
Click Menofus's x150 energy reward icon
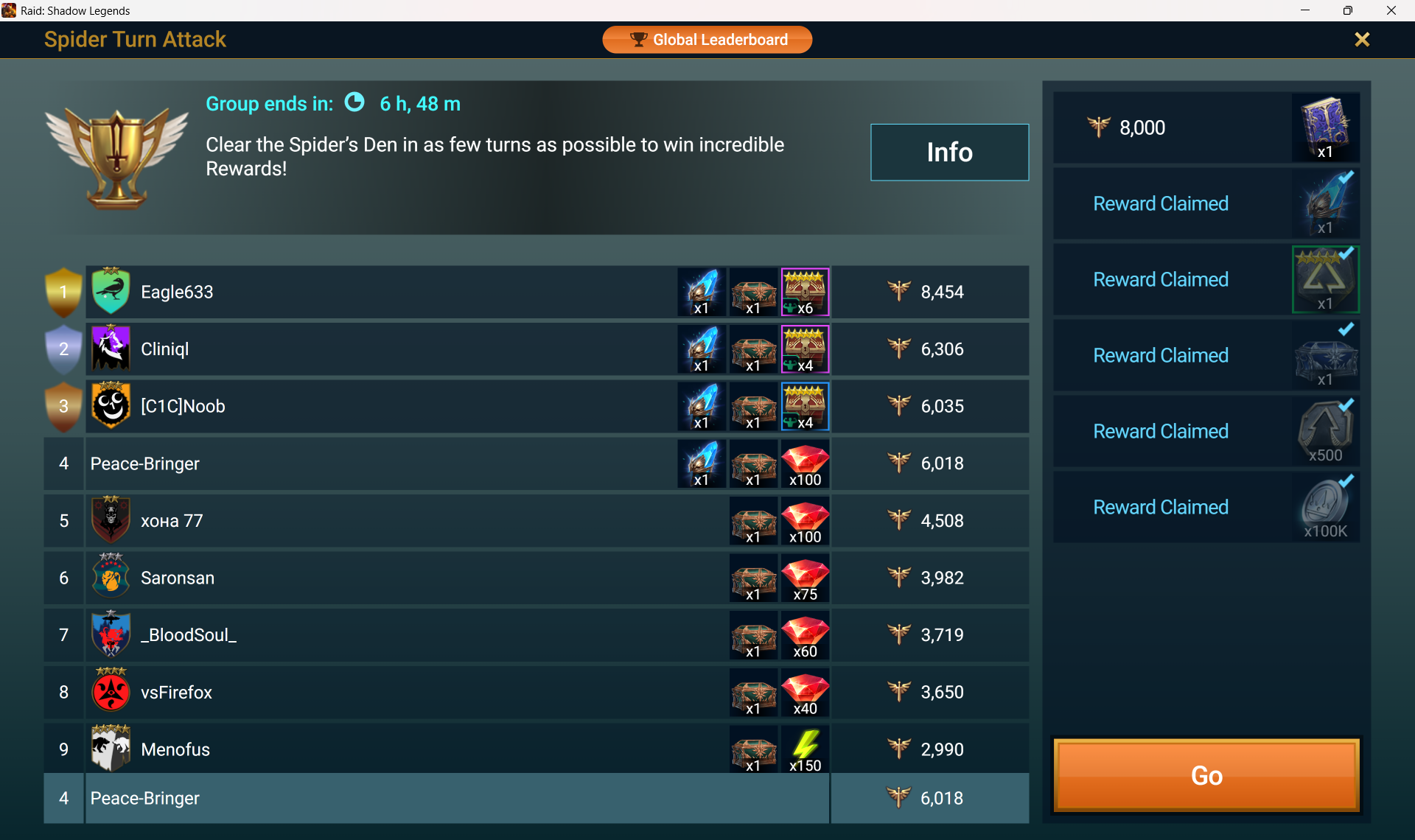tap(805, 749)
